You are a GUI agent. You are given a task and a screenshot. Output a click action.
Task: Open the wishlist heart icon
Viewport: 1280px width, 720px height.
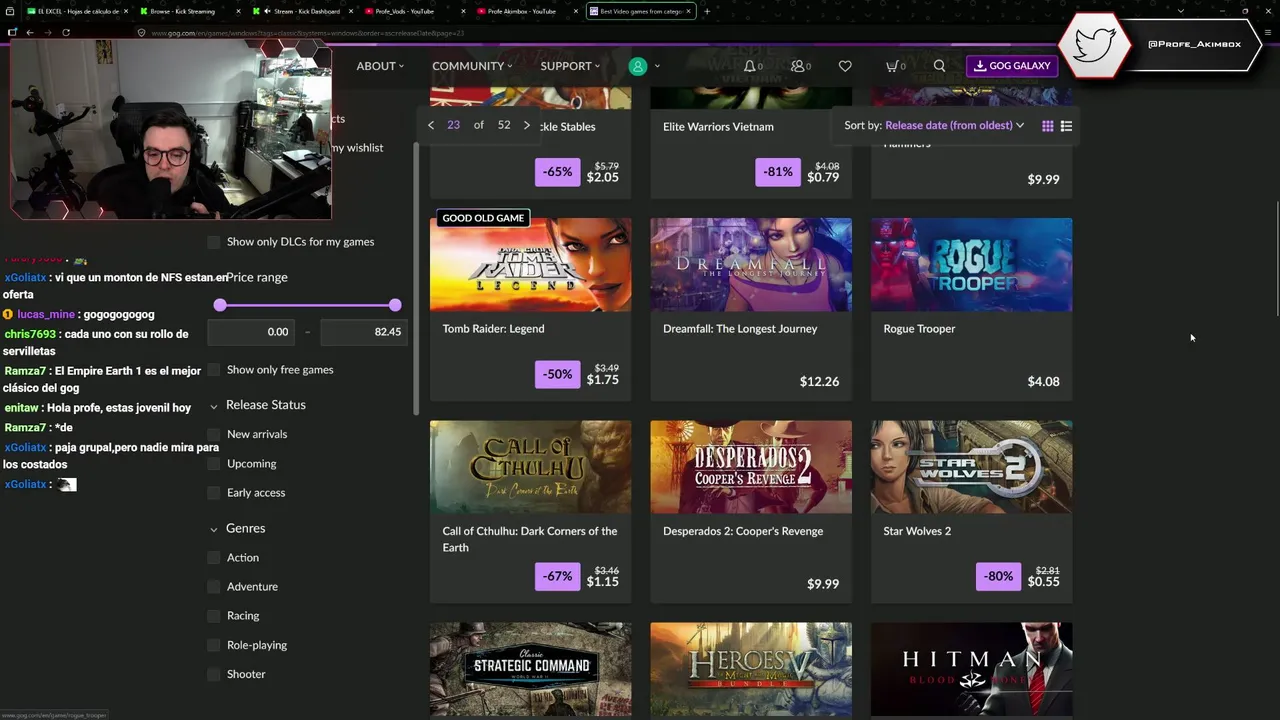pyautogui.click(x=845, y=66)
